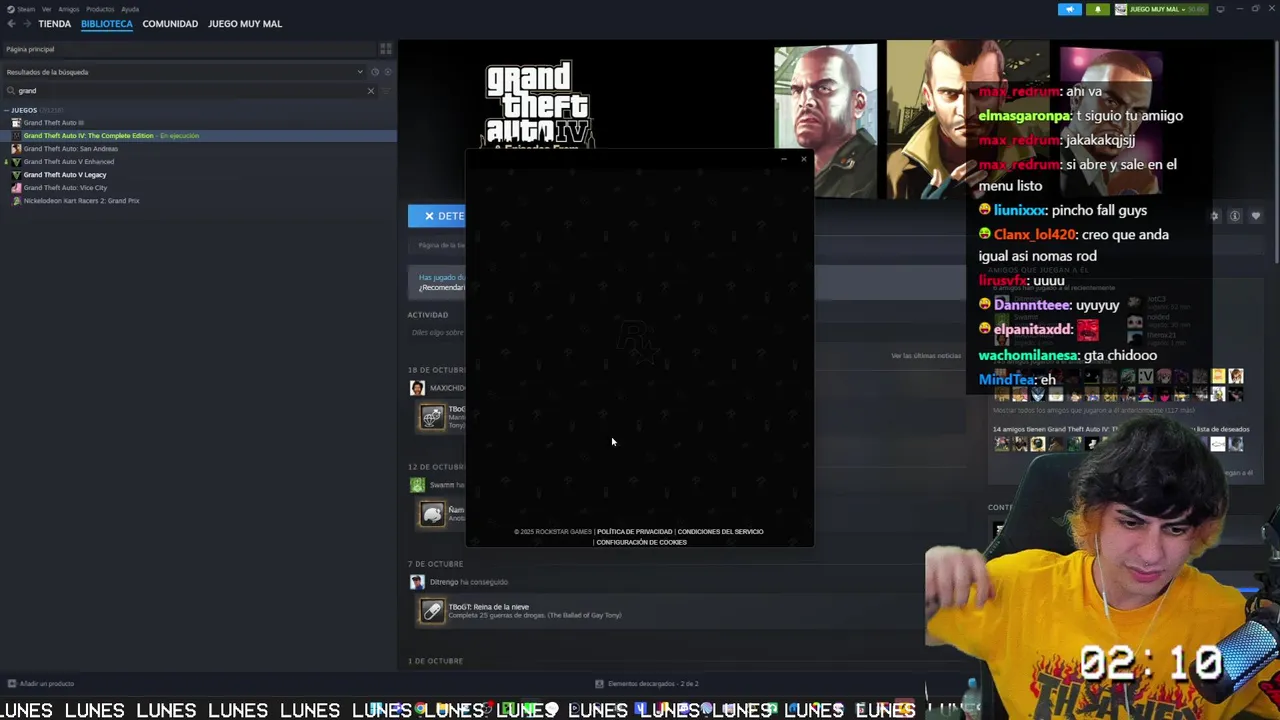Minimize the Rockstar launcher window
This screenshot has height=720, width=1280.
pos(784,159)
